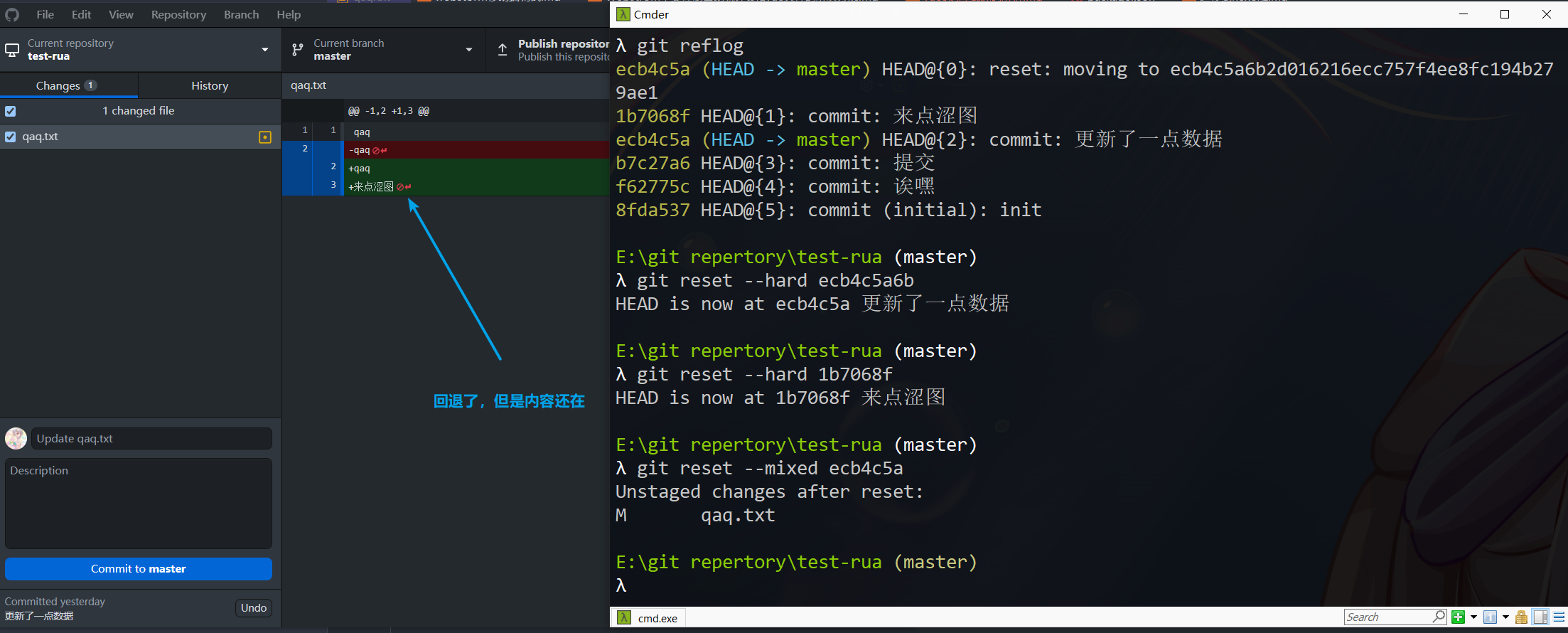Open Cmder hamburger settings menu icon
1568x633 pixels.
(x=1559, y=617)
